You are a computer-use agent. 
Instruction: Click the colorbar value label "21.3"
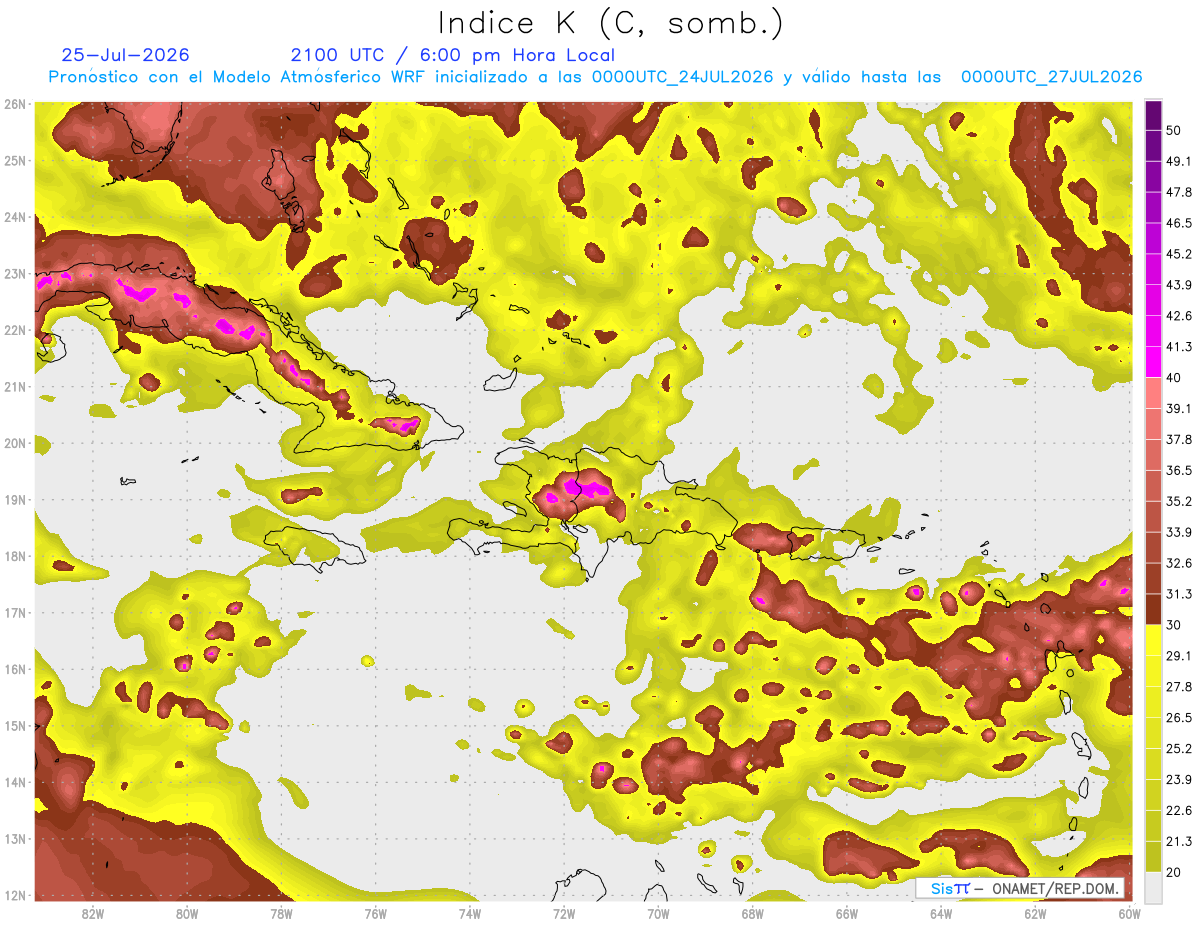point(1181,840)
